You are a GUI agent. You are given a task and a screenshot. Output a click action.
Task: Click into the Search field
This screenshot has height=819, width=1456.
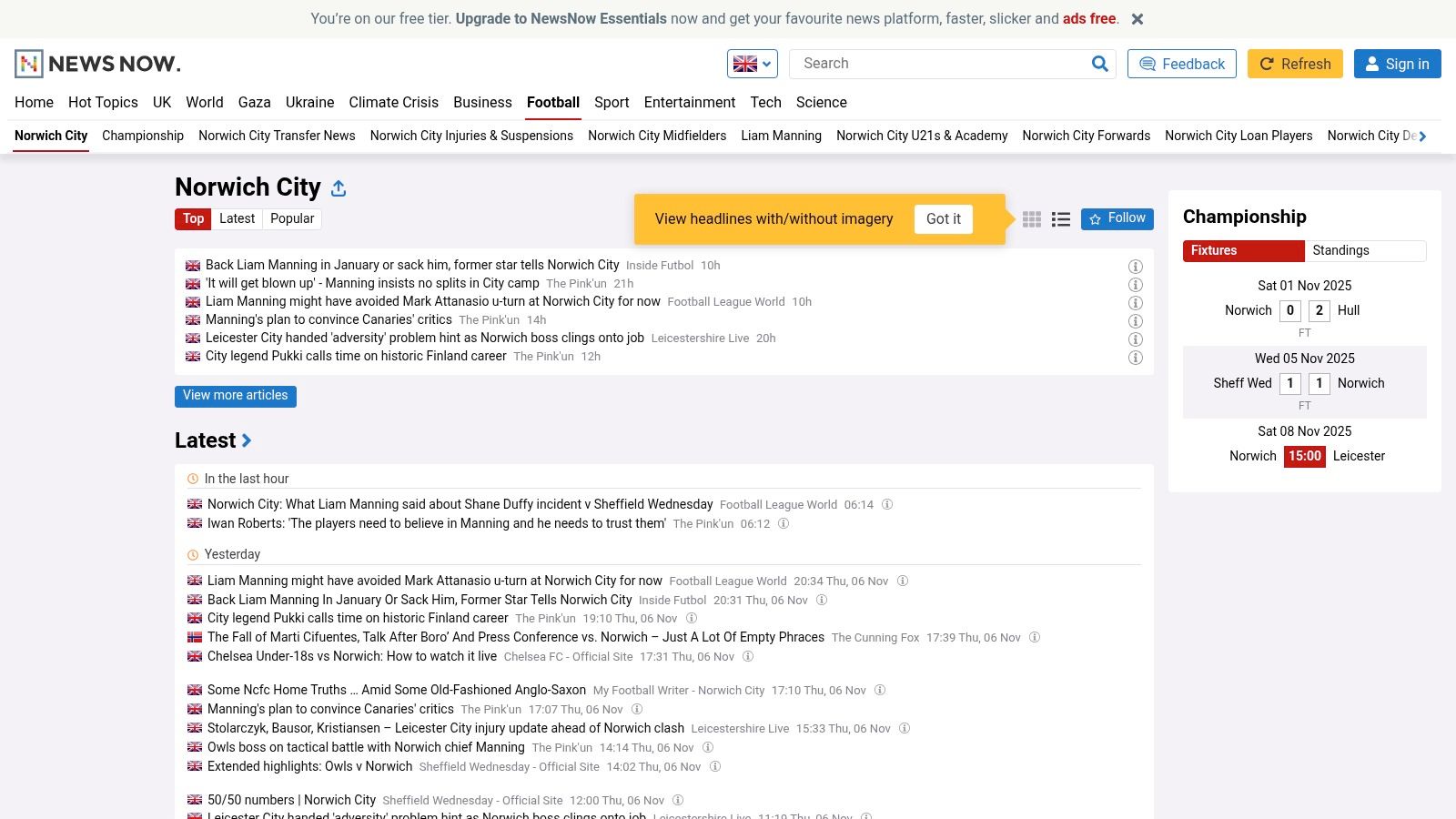[937, 64]
